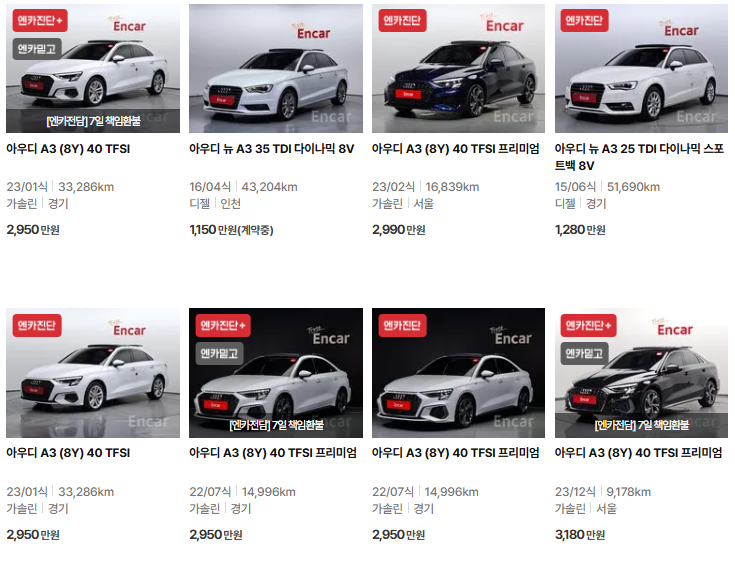Click 가솔린 on the 9,178km listing
This screenshot has width=735, height=569.
tap(570, 509)
